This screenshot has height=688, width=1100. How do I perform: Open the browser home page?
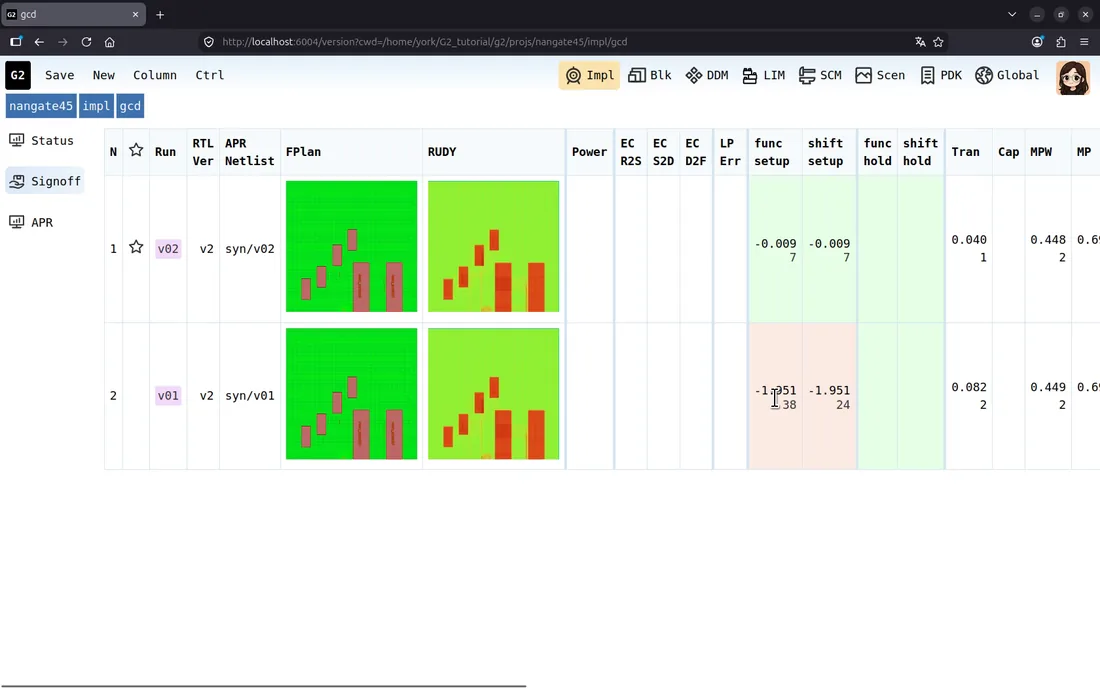coord(109,42)
